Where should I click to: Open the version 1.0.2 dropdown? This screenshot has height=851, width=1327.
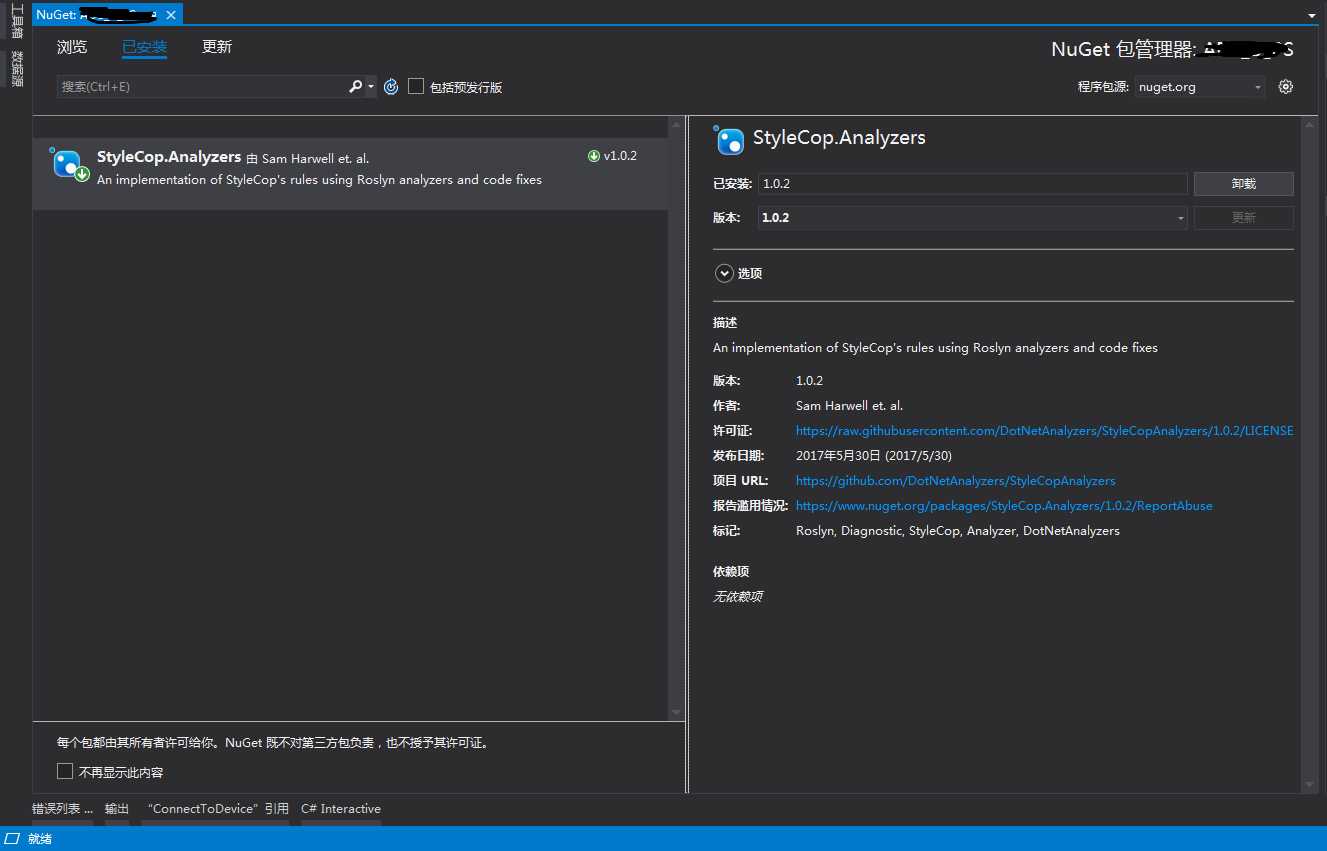tap(973, 217)
